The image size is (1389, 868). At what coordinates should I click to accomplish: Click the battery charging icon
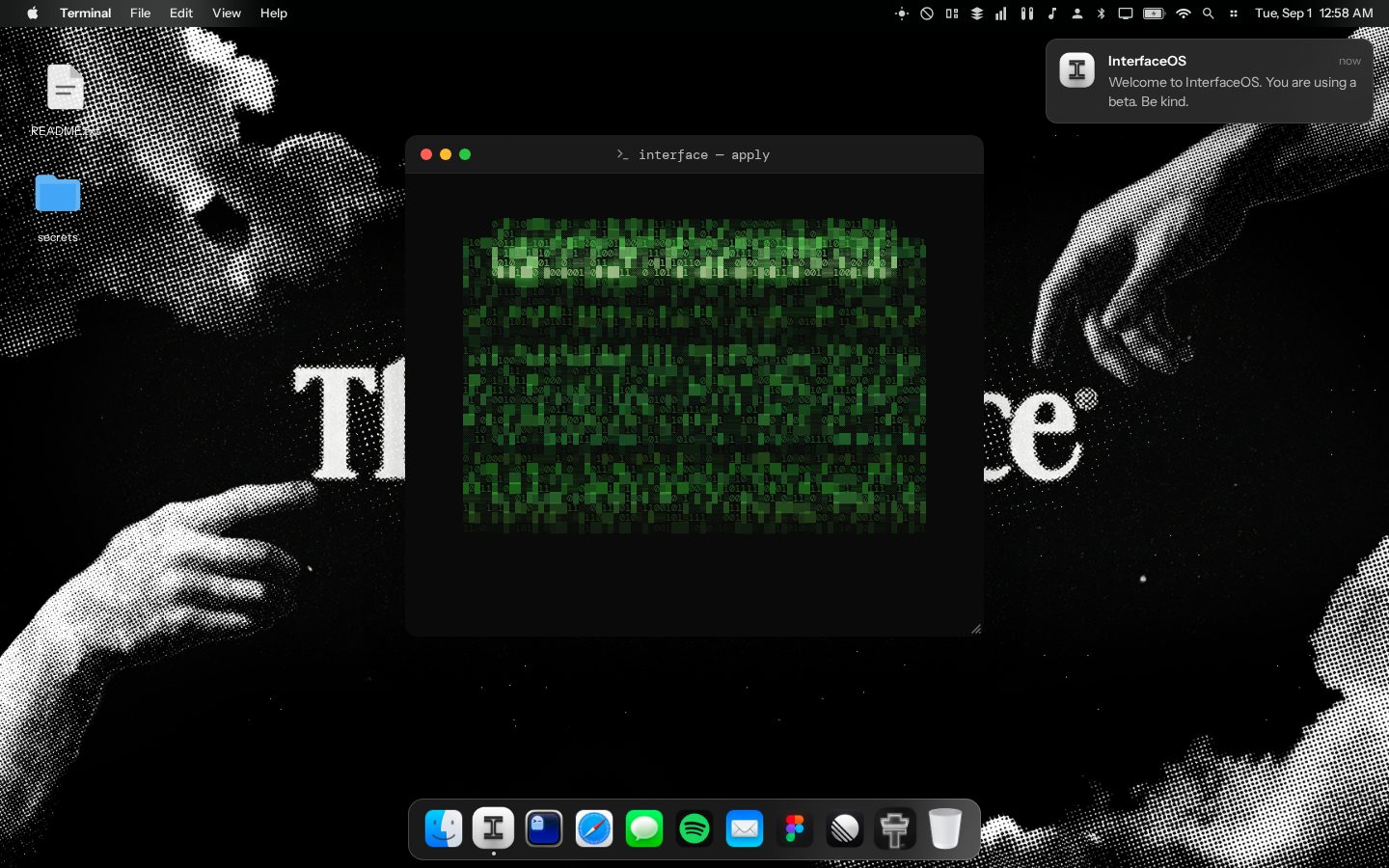(1154, 14)
